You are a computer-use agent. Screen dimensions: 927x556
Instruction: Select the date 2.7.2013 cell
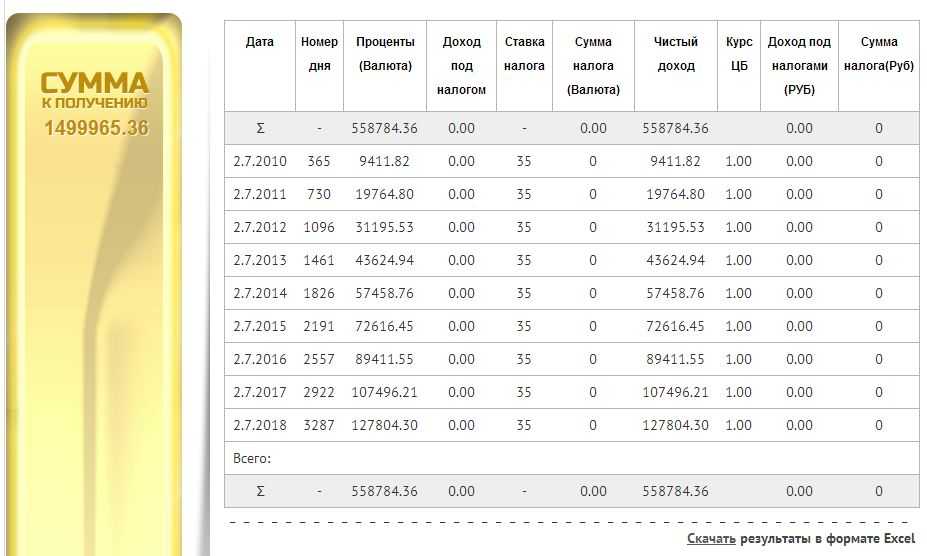pos(260,260)
